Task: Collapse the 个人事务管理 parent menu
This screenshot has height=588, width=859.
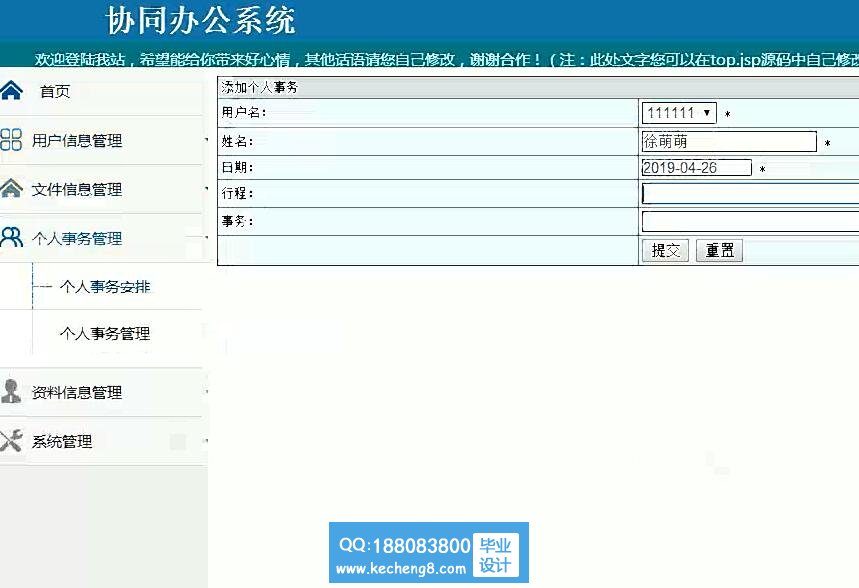Action: pos(77,238)
